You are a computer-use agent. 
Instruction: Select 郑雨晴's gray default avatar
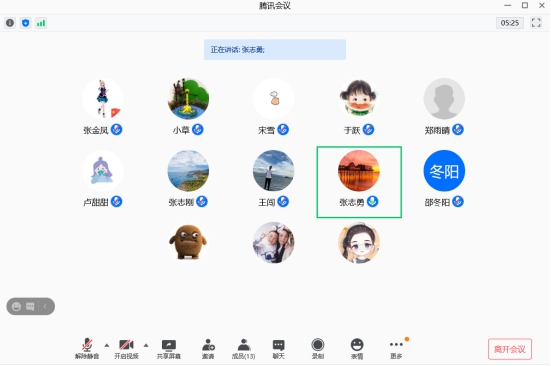click(444, 99)
